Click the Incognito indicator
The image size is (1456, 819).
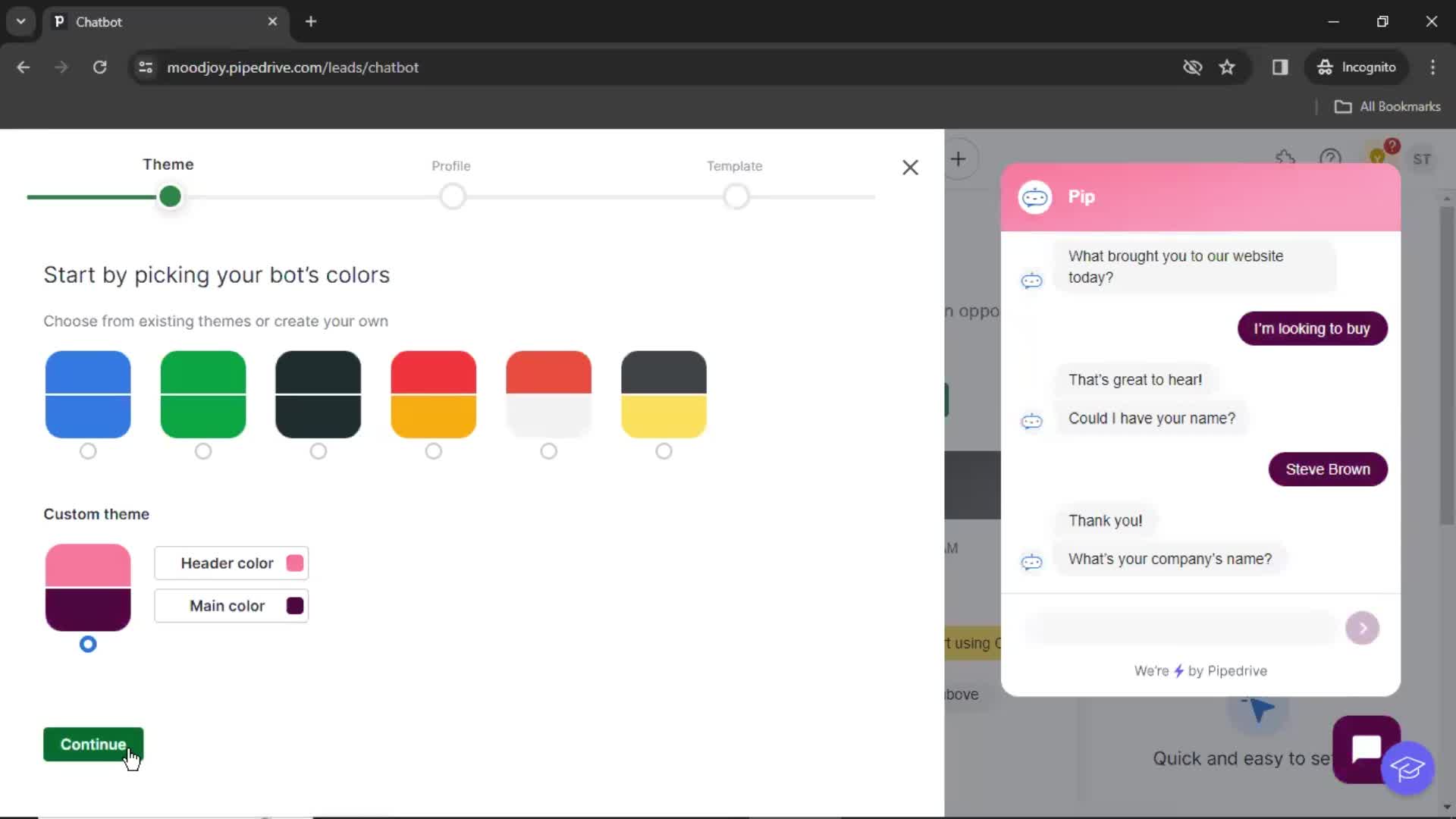tap(1357, 67)
